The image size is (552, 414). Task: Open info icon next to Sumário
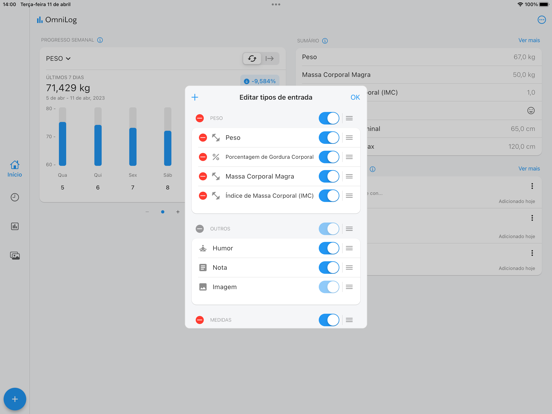point(325,41)
